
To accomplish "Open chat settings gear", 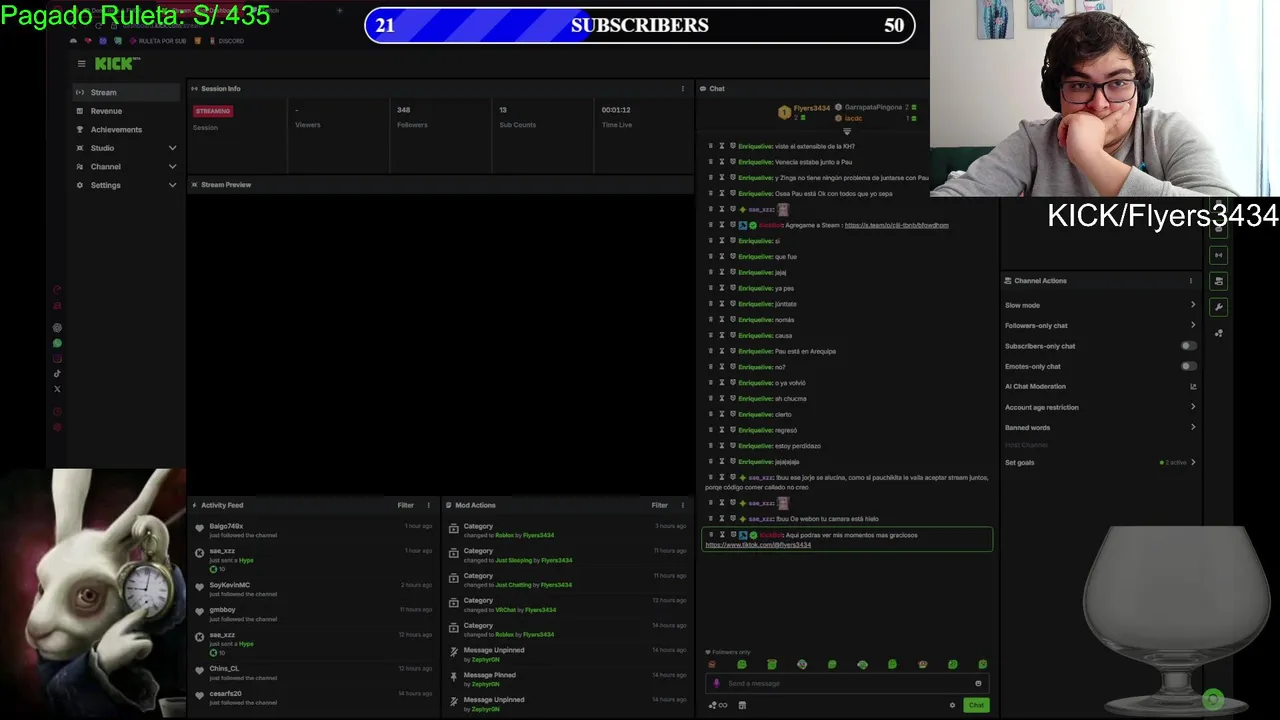I will [952, 705].
